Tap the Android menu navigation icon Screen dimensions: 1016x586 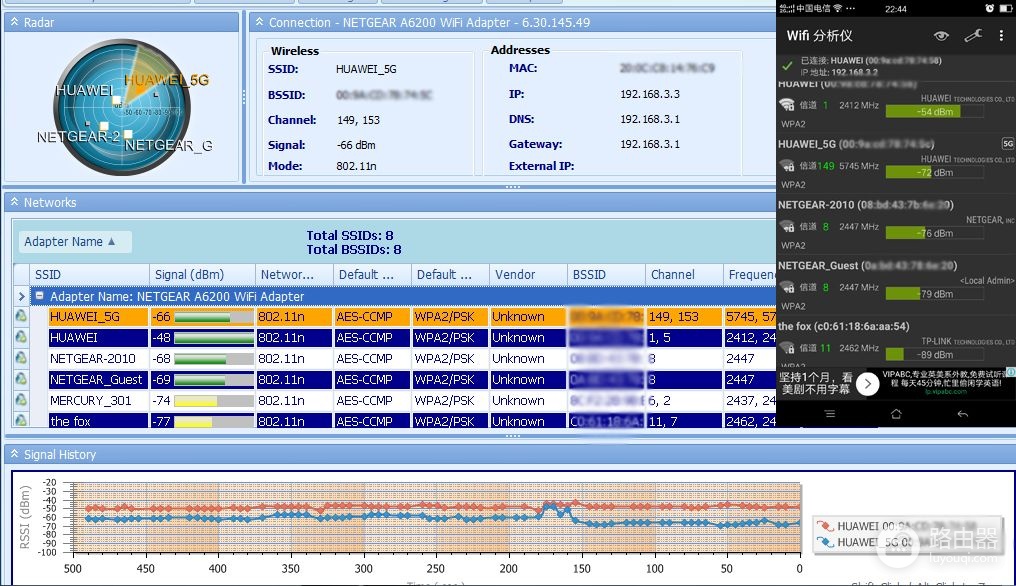(829, 414)
